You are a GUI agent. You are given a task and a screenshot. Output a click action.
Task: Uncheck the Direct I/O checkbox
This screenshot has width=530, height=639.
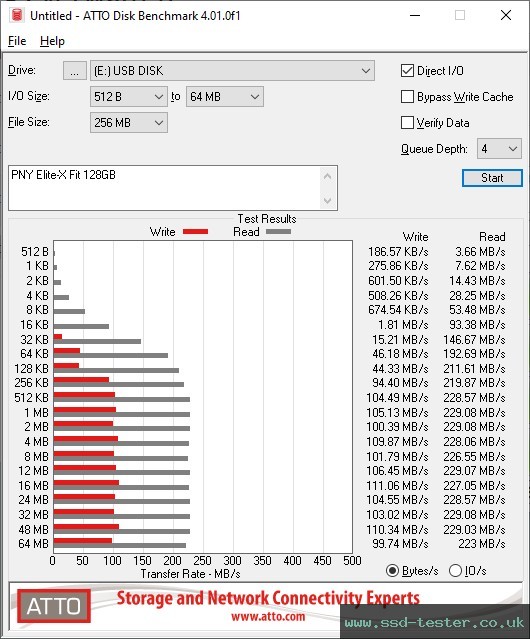pyautogui.click(x=407, y=71)
